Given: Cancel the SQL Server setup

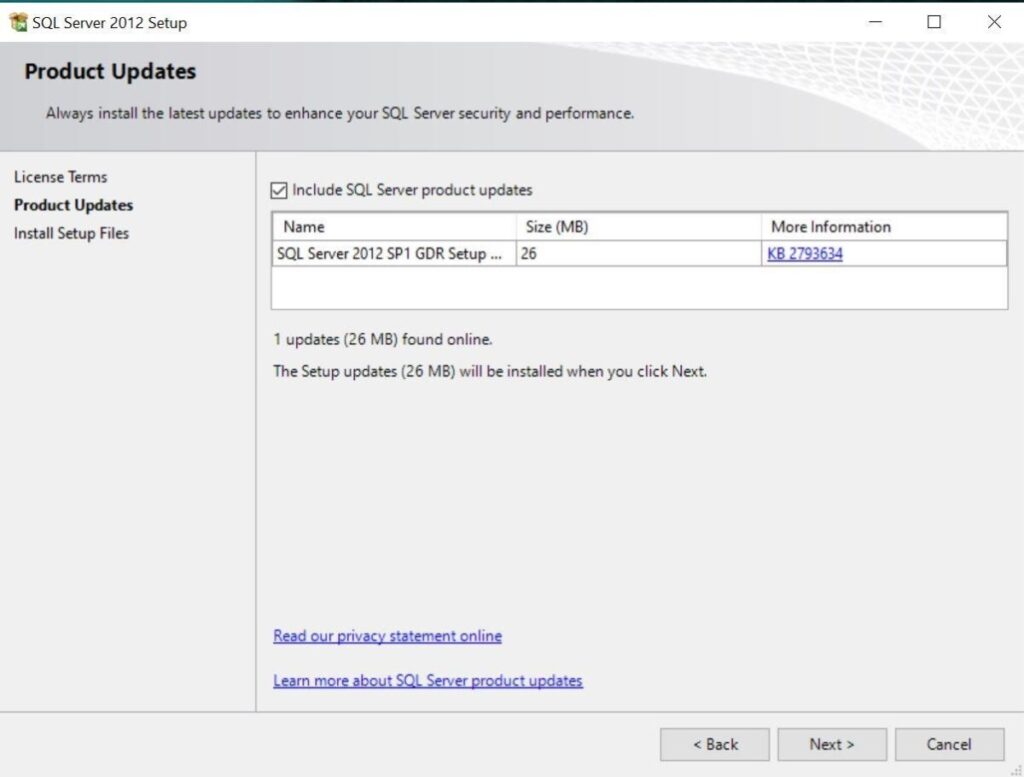Looking at the screenshot, I should pyautogui.click(x=948, y=744).
